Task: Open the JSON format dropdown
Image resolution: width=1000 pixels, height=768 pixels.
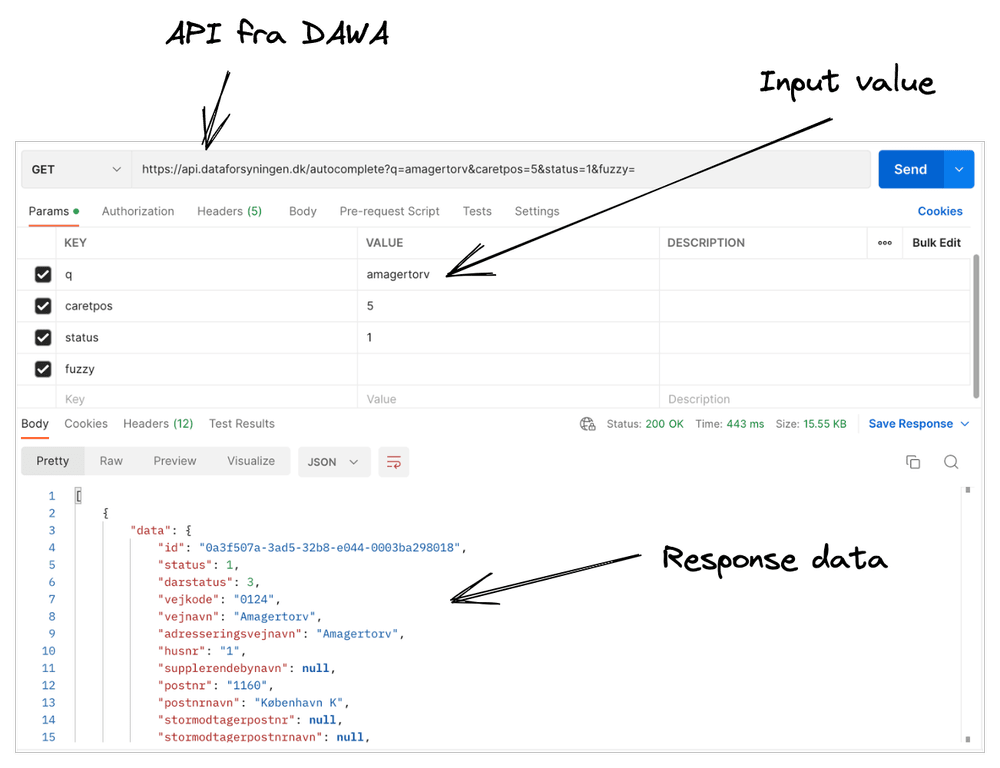Action: click(x=334, y=462)
